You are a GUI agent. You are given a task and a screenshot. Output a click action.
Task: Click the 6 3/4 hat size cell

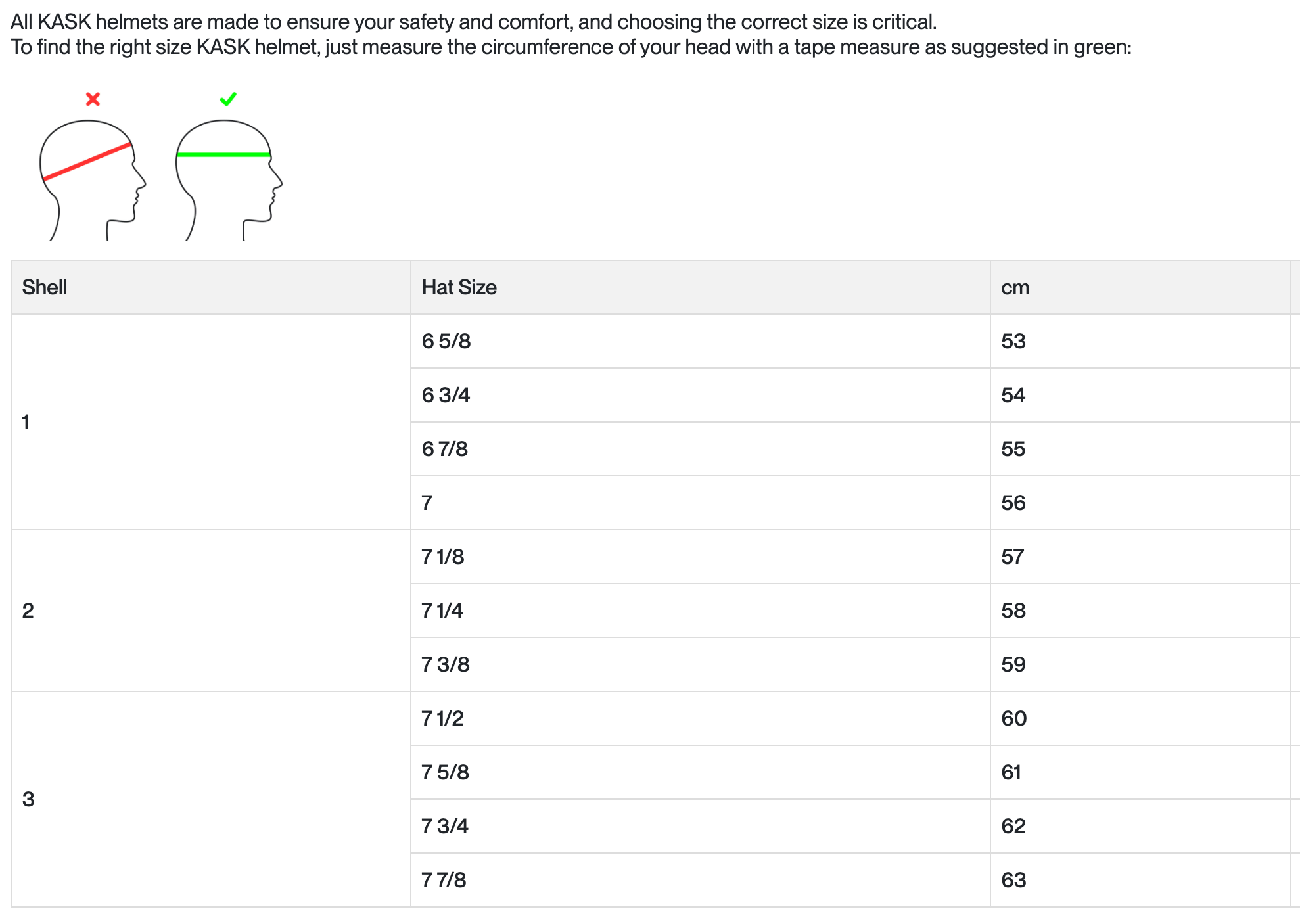446,395
